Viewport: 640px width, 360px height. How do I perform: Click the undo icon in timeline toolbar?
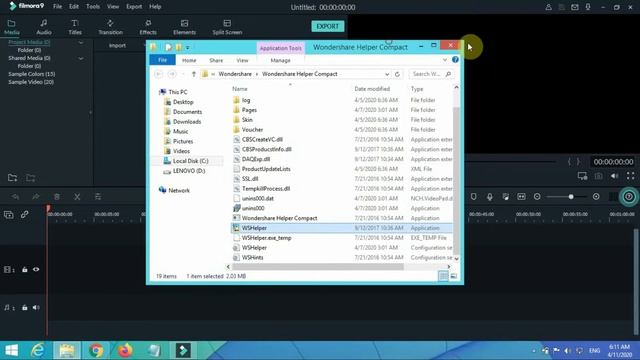[x=15, y=197]
